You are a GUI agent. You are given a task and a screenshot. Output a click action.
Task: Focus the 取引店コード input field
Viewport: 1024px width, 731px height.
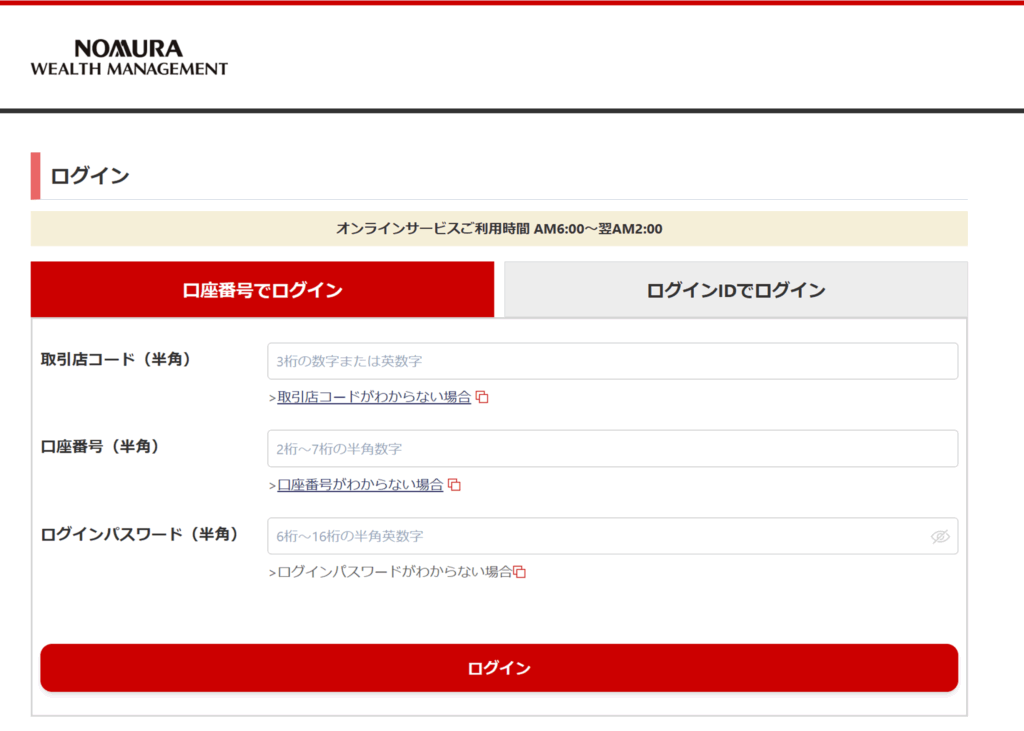(x=612, y=361)
